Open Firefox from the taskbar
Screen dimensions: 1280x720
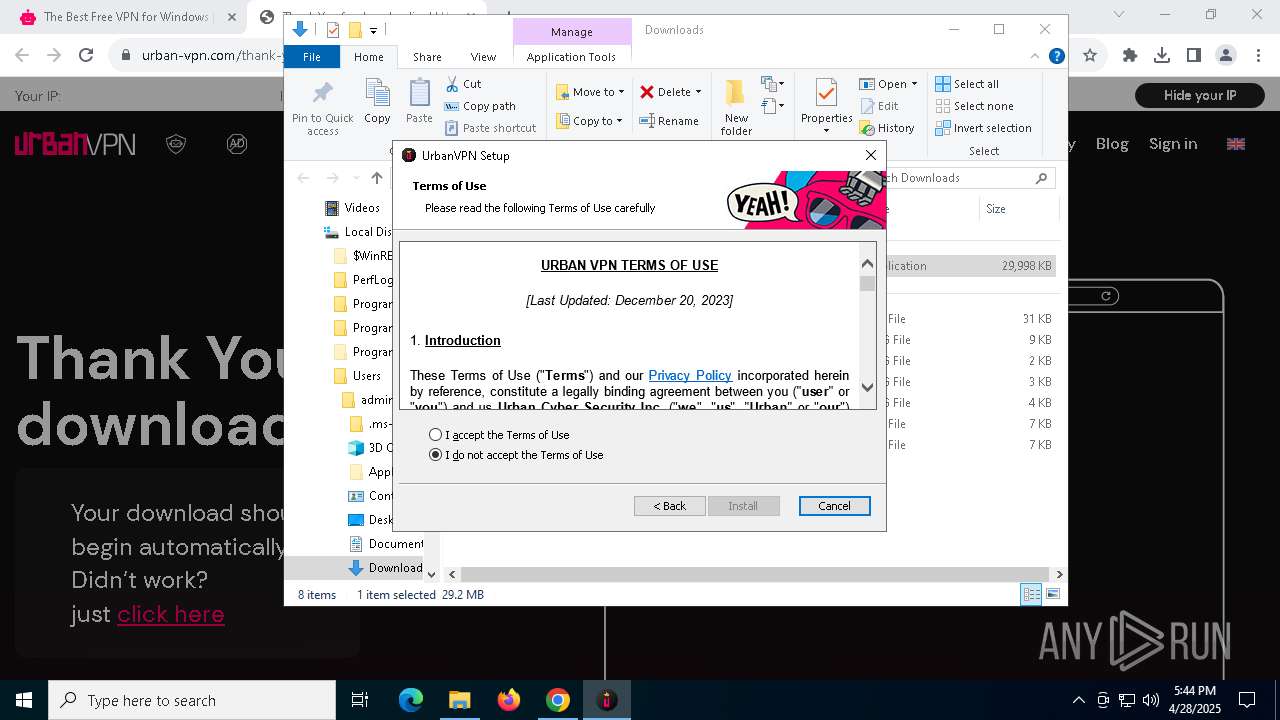pos(509,700)
